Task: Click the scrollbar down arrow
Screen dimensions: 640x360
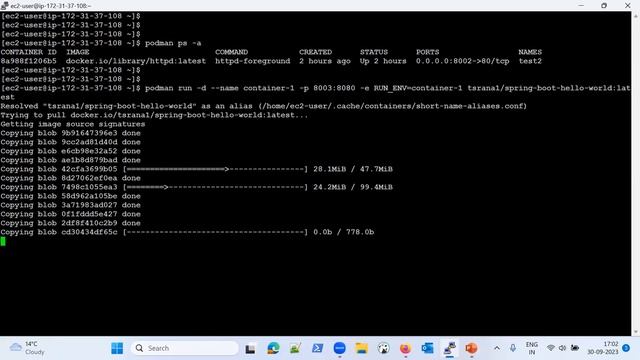Action: [x=636, y=332]
